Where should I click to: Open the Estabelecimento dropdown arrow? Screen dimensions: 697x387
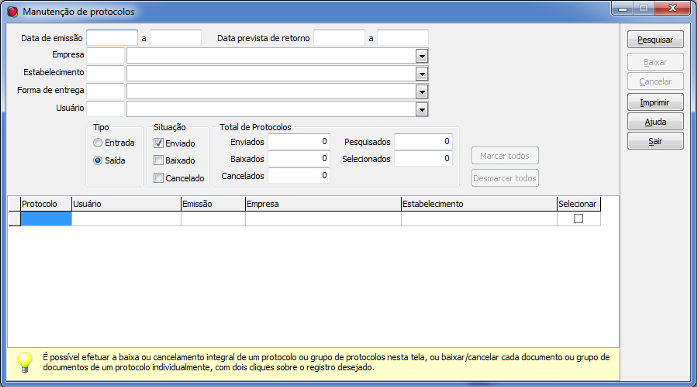tap(422, 74)
